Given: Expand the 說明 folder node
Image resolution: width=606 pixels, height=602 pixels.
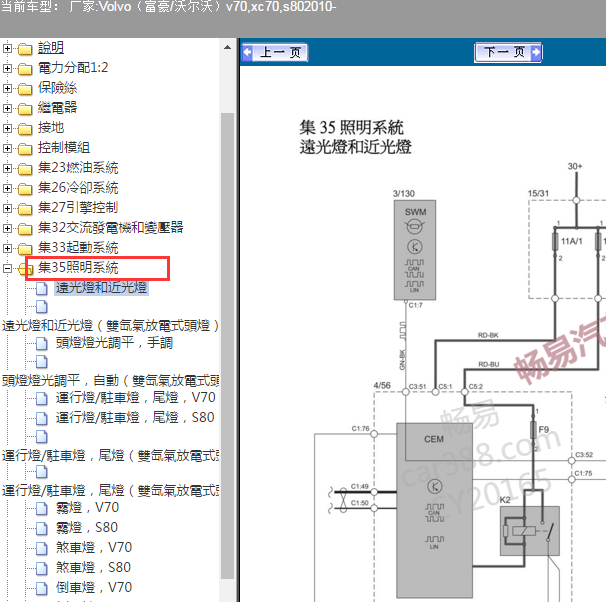Looking at the screenshot, I should pos(7,48).
